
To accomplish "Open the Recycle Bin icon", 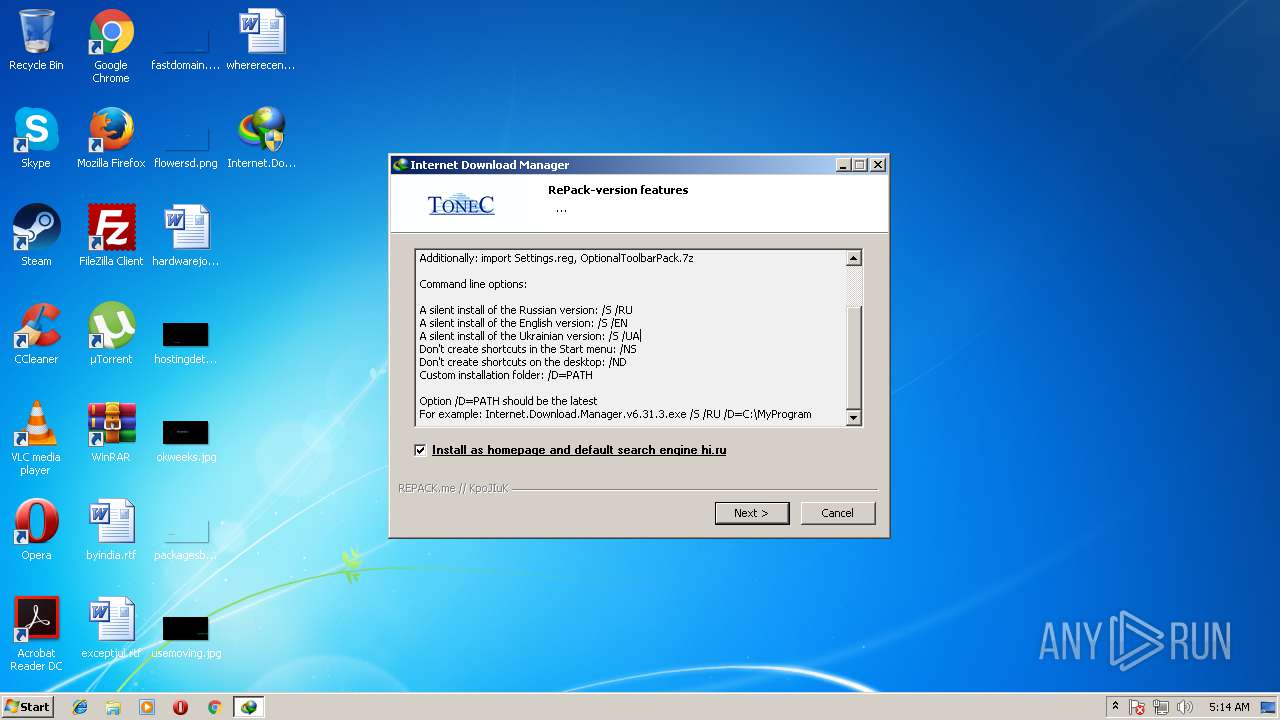I will click(36, 41).
